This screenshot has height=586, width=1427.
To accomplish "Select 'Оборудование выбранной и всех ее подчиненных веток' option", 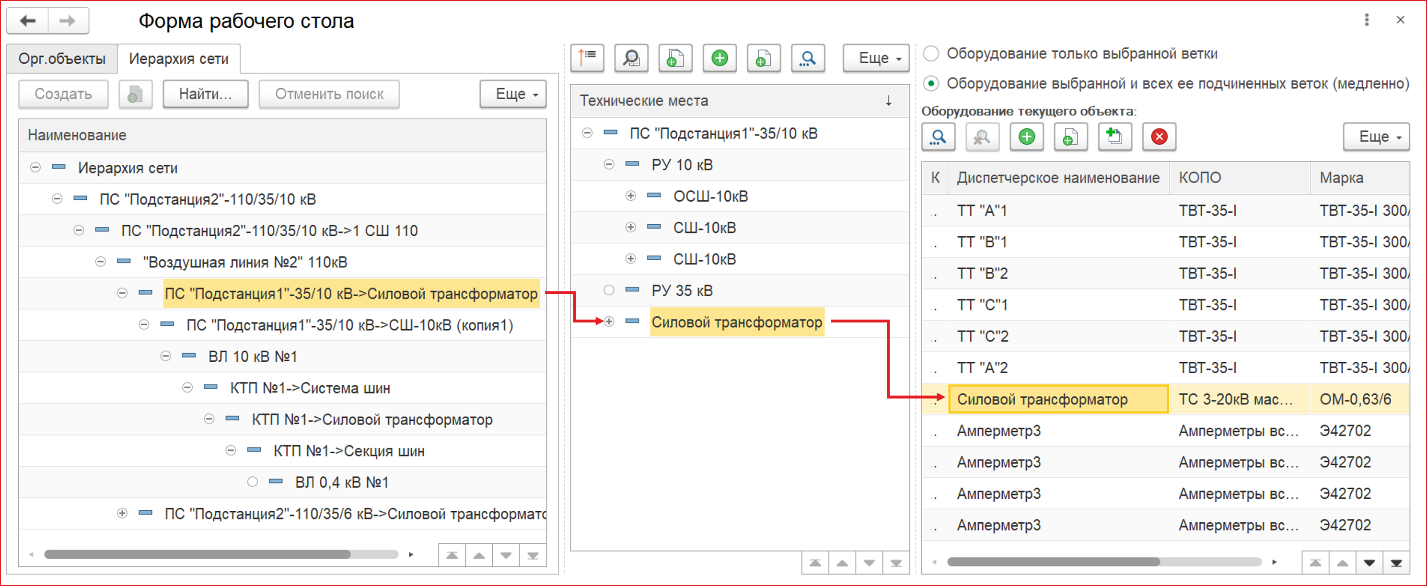I will tap(932, 84).
